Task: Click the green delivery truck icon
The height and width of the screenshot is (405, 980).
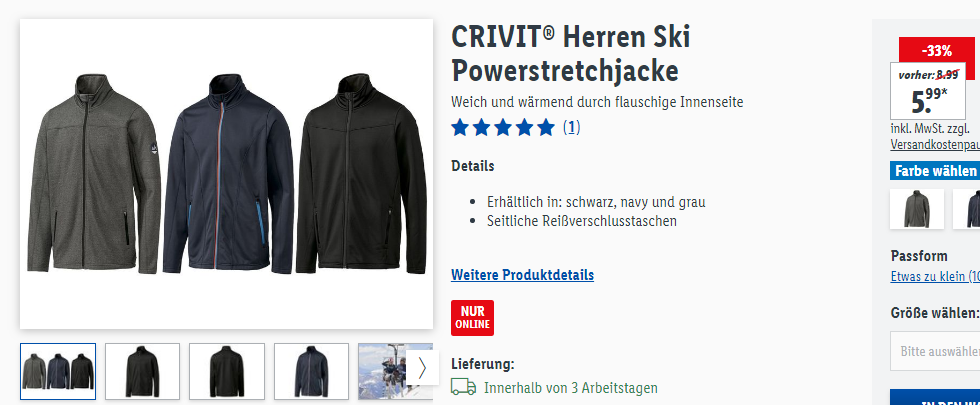Action: 463,388
